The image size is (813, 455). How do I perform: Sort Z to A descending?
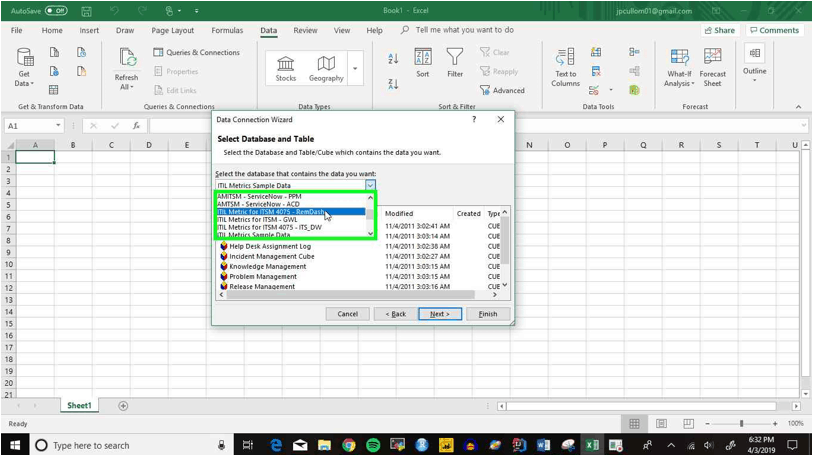click(x=393, y=83)
